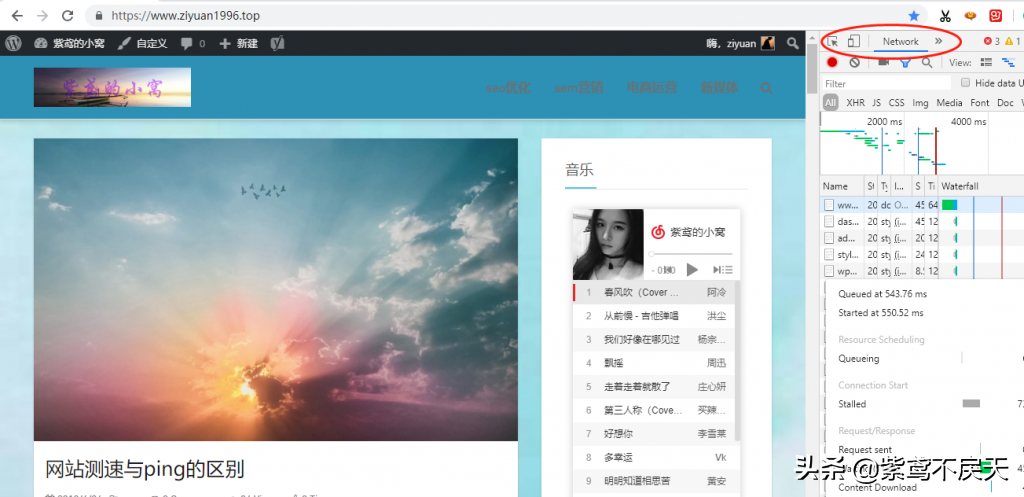Open the 电商运营 menu item
1024x497 pixels.
tap(652, 88)
